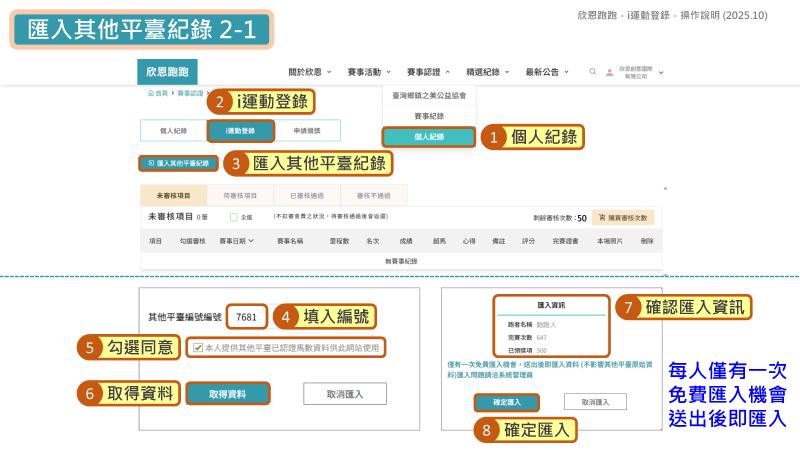800x450 pixels.
Task: Click the 取得資料 button
Action: pyautogui.click(x=227, y=394)
